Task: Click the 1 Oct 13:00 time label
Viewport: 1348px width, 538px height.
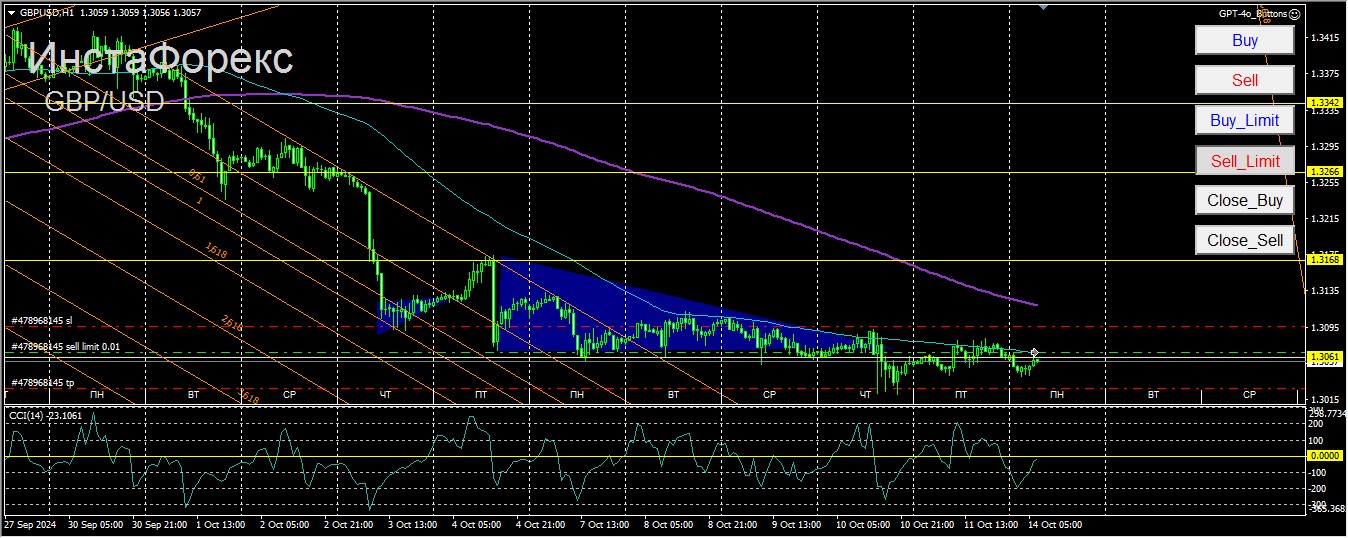Action: pos(219,524)
